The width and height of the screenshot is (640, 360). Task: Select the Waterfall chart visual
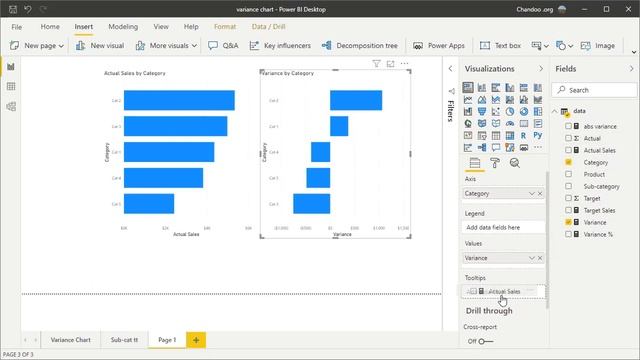(468, 111)
